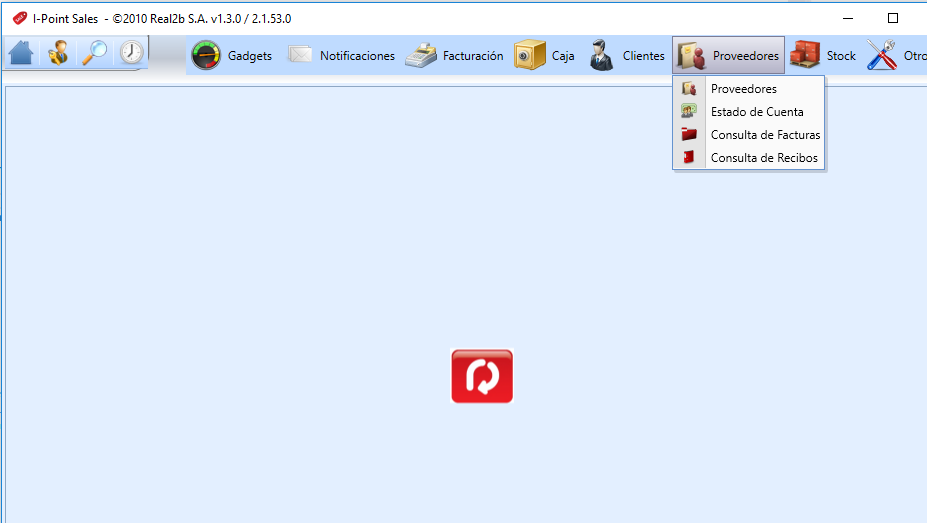Open the Notificaciones envelope menu
The width and height of the screenshot is (927, 523).
[341, 56]
